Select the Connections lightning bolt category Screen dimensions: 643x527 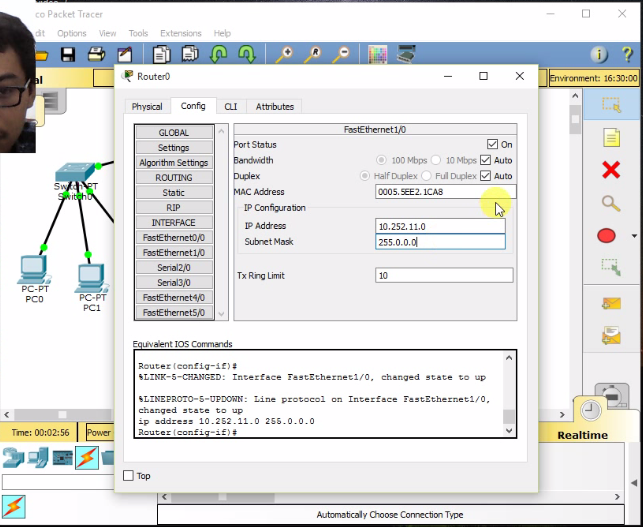87,458
